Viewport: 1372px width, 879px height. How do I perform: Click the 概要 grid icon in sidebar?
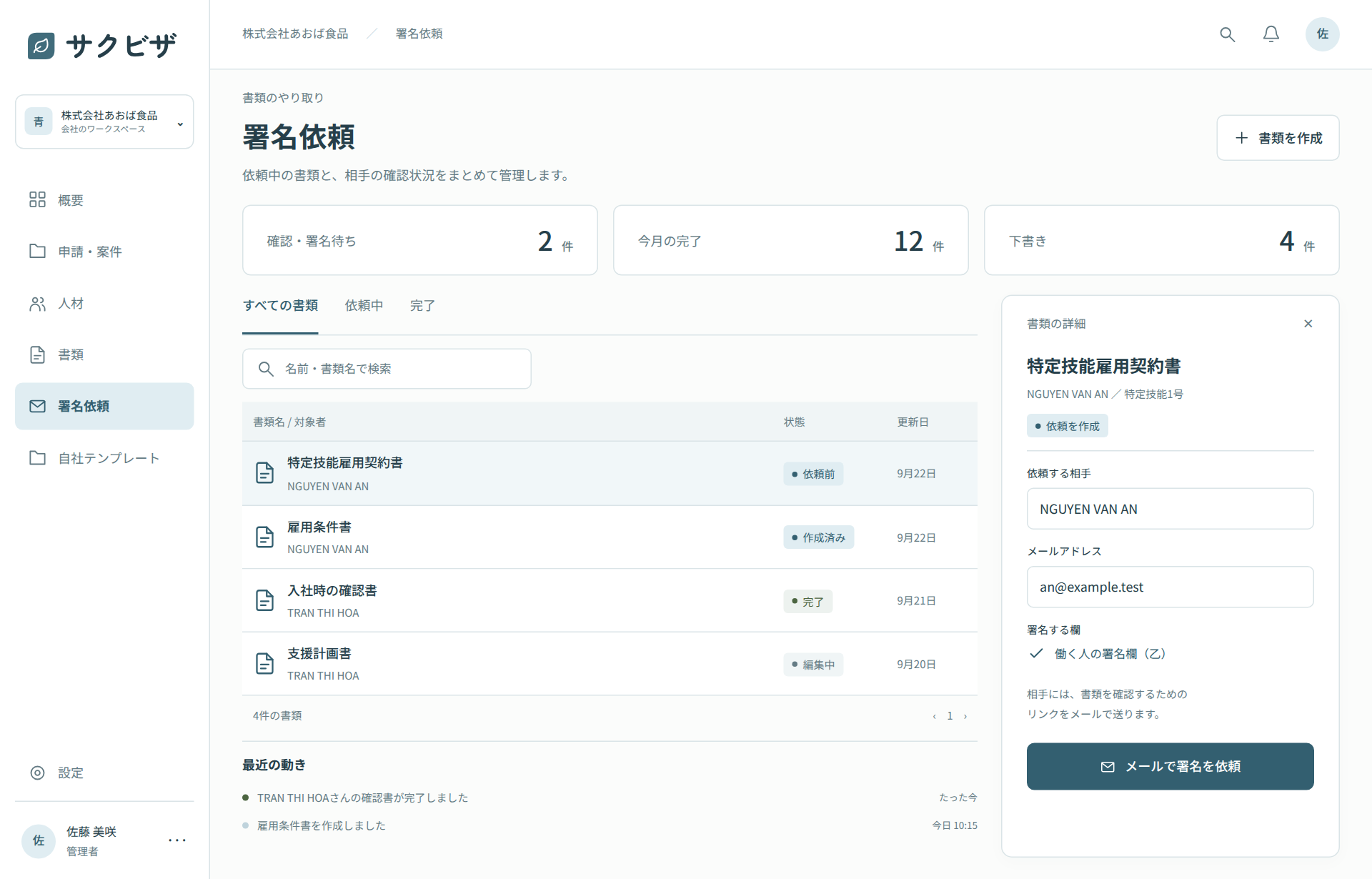[37, 199]
